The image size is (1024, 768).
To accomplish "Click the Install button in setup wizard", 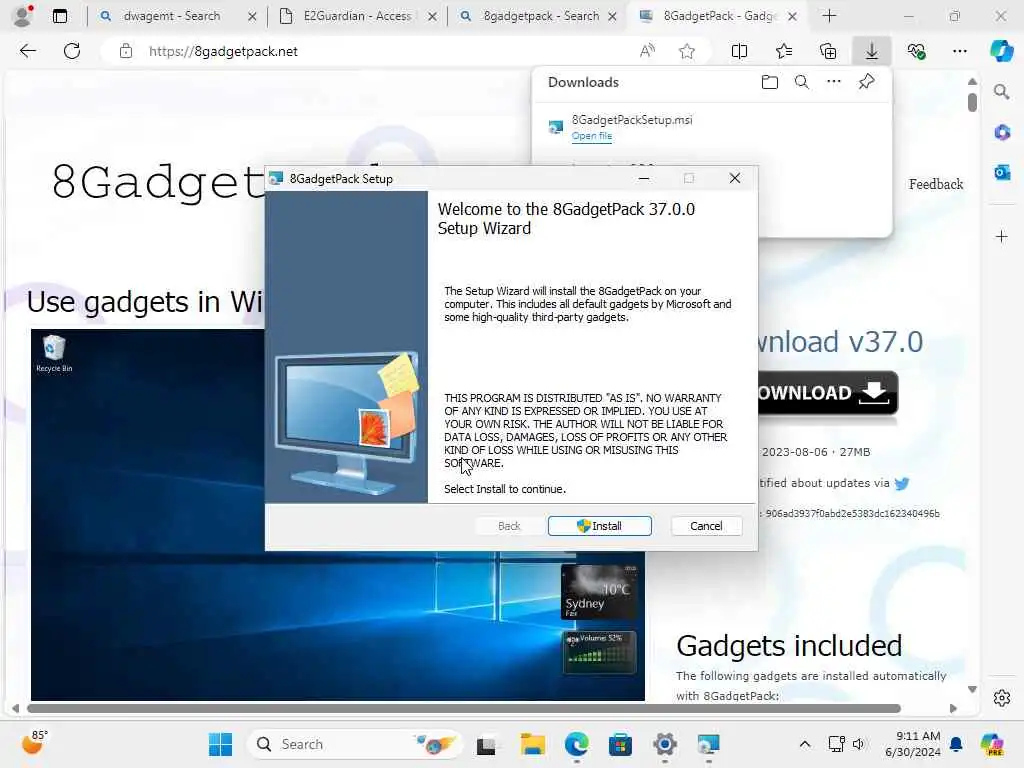I will click(600, 526).
